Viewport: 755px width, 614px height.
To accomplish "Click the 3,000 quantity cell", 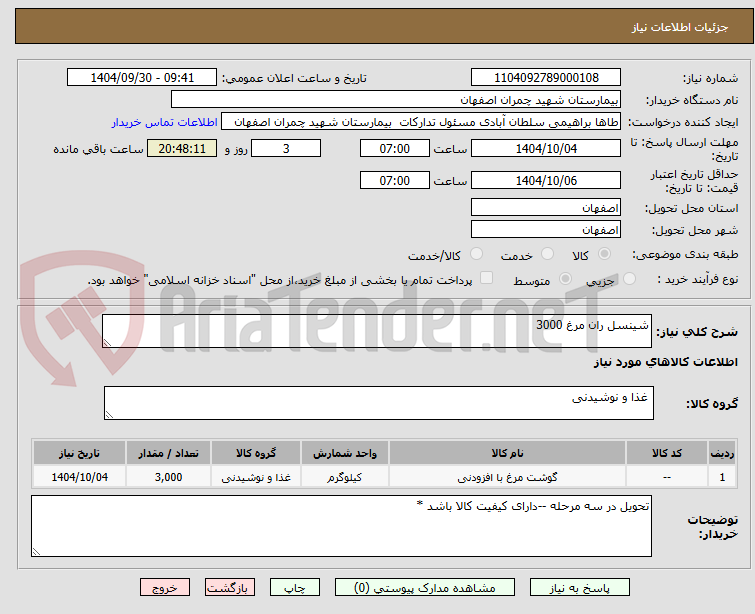I will pyautogui.click(x=169, y=477).
